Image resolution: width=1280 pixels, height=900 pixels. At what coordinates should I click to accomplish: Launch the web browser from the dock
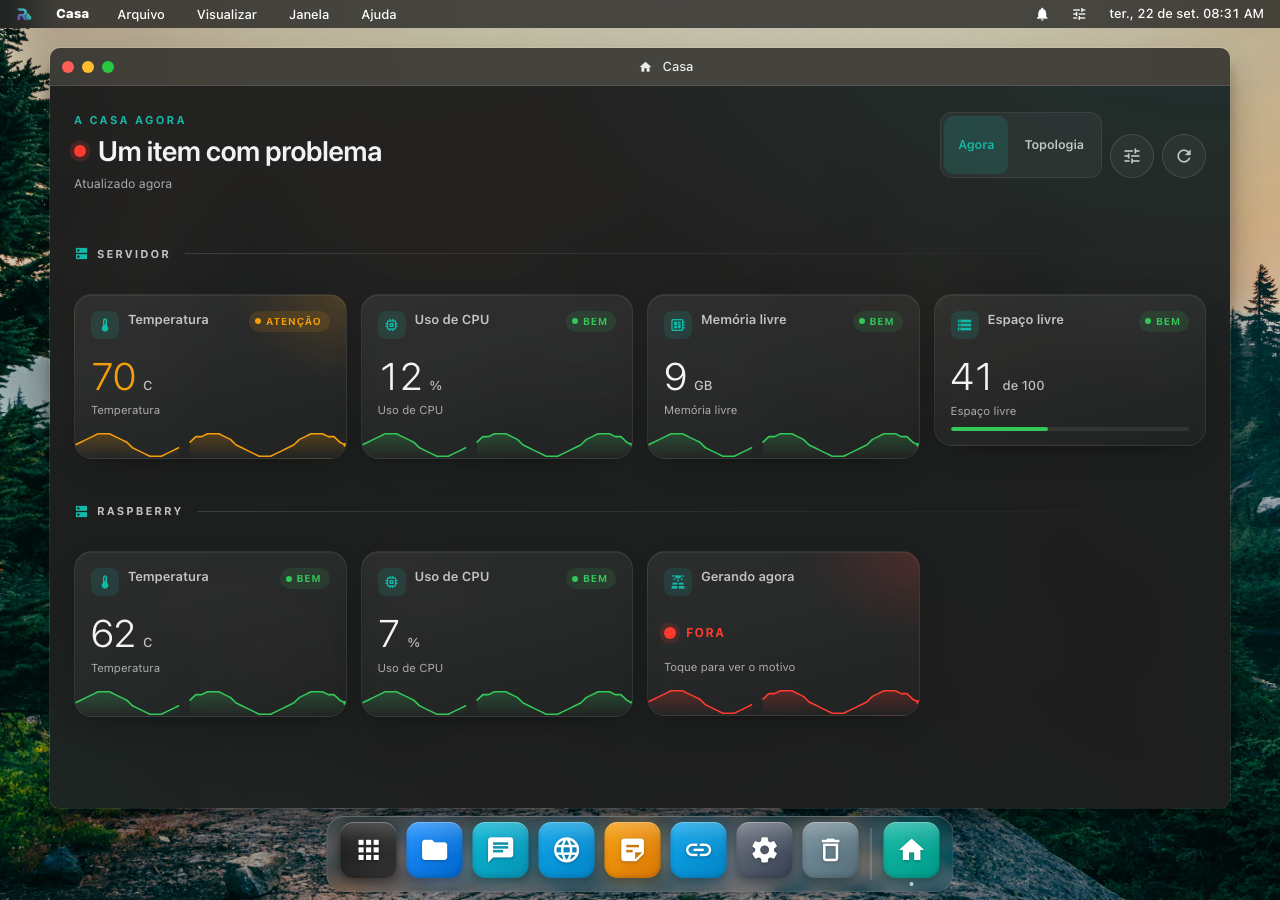pyautogui.click(x=567, y=850)
